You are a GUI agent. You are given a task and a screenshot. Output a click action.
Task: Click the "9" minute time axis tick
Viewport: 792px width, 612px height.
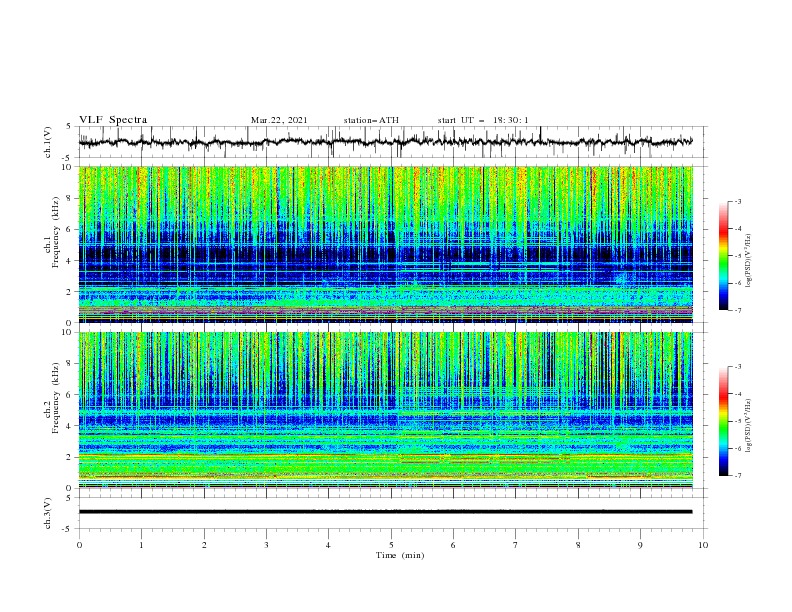coord(640,545)
